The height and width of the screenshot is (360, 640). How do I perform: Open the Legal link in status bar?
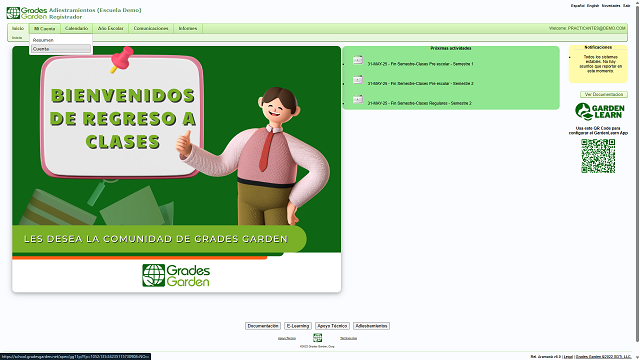point(568,357)
